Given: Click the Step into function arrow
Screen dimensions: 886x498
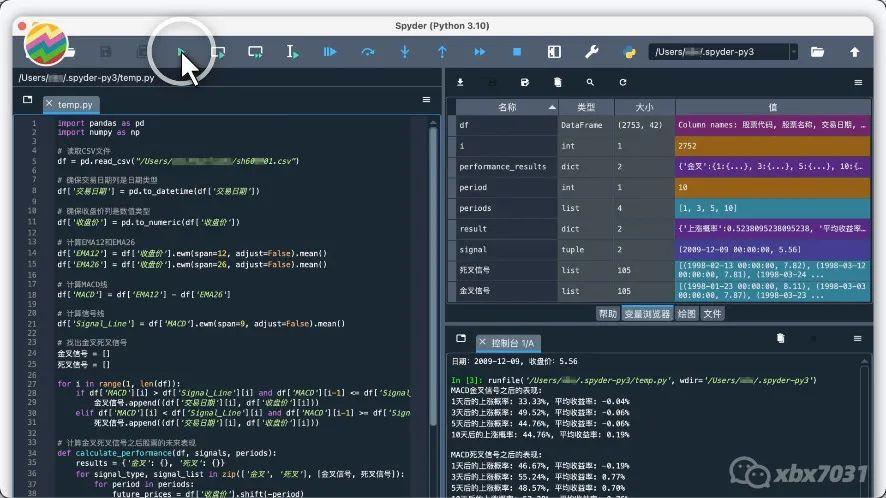Looking at the screenshot, I should [405, 51].
